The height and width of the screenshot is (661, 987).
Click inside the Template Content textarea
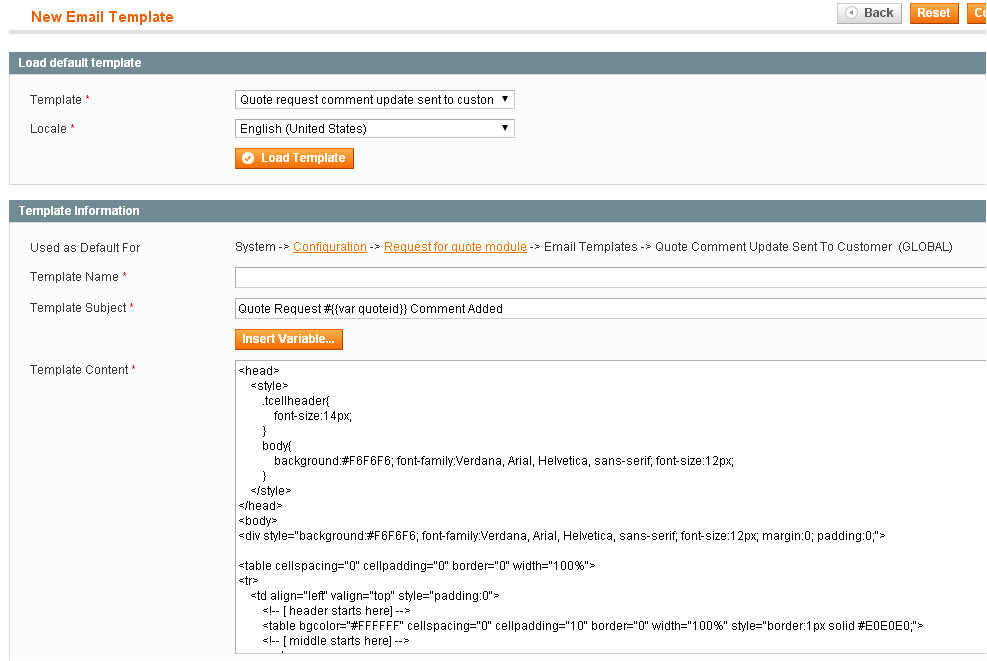pos(611,507)
